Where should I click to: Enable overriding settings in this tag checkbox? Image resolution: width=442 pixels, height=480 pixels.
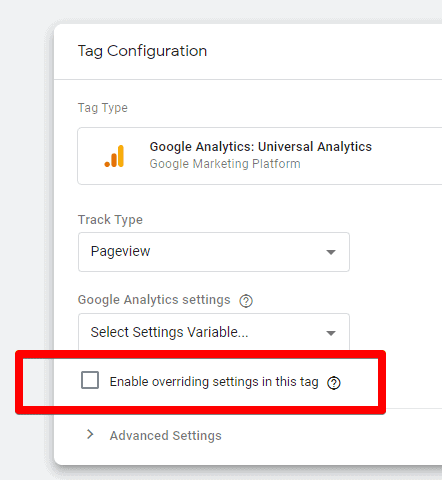tap(90, 380)
